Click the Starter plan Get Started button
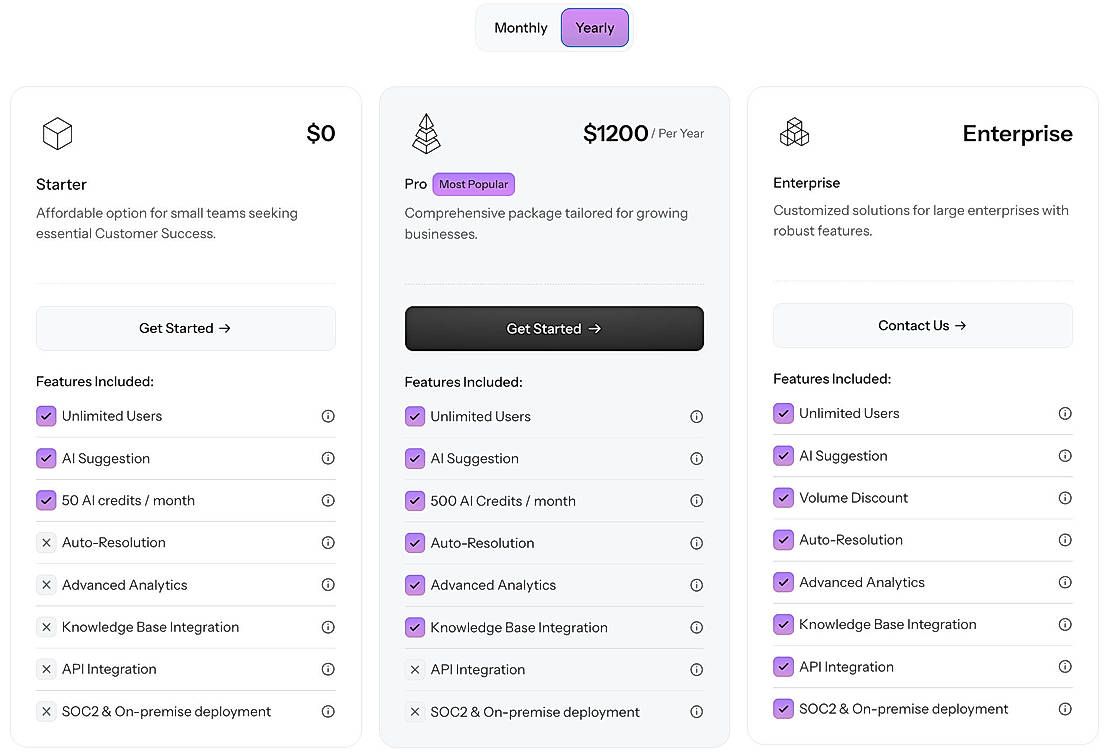The height and width of the screenshot is (752, 1108). [x=186, y=328]
